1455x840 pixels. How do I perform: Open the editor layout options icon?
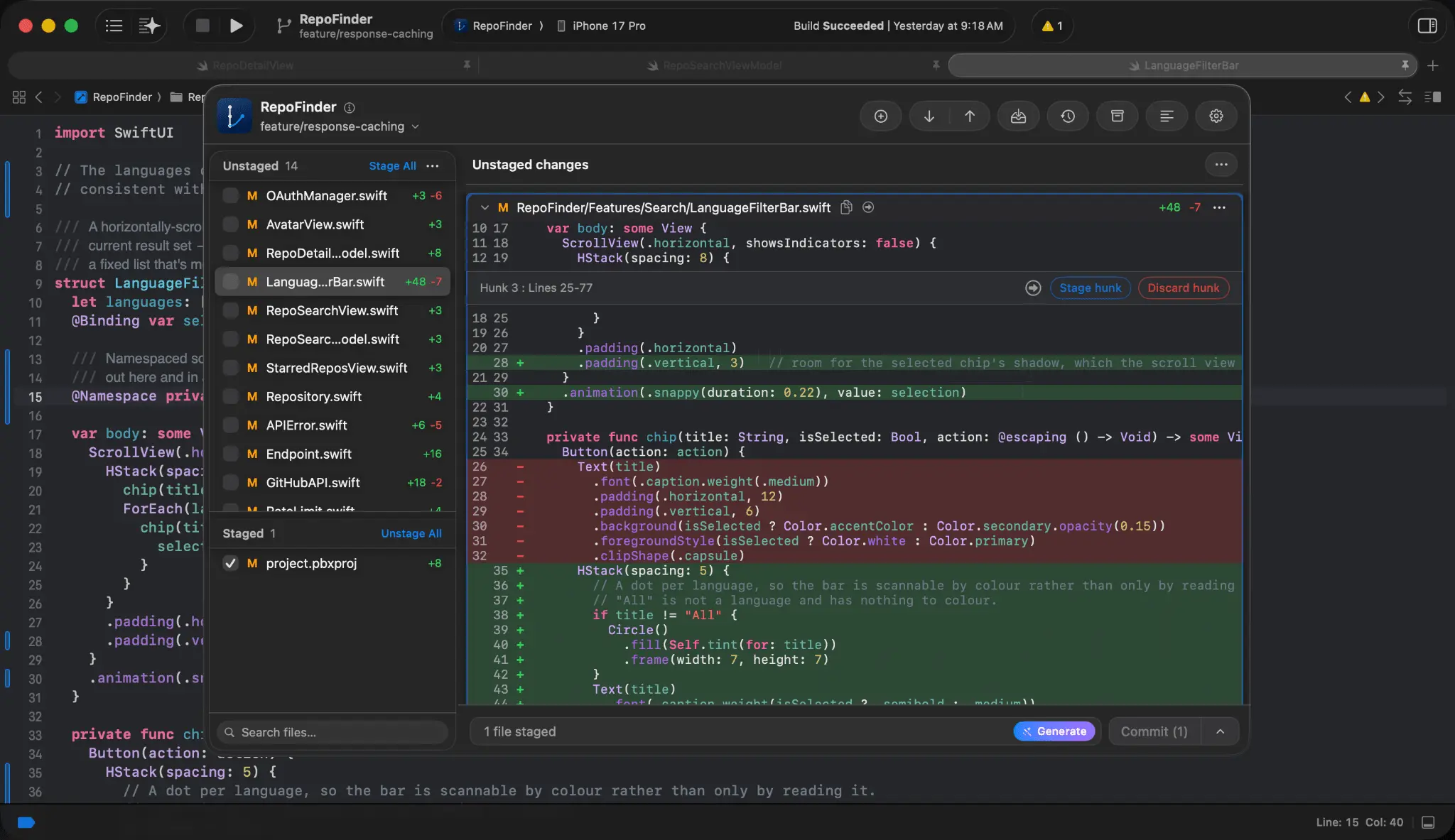coord(1433,97)
